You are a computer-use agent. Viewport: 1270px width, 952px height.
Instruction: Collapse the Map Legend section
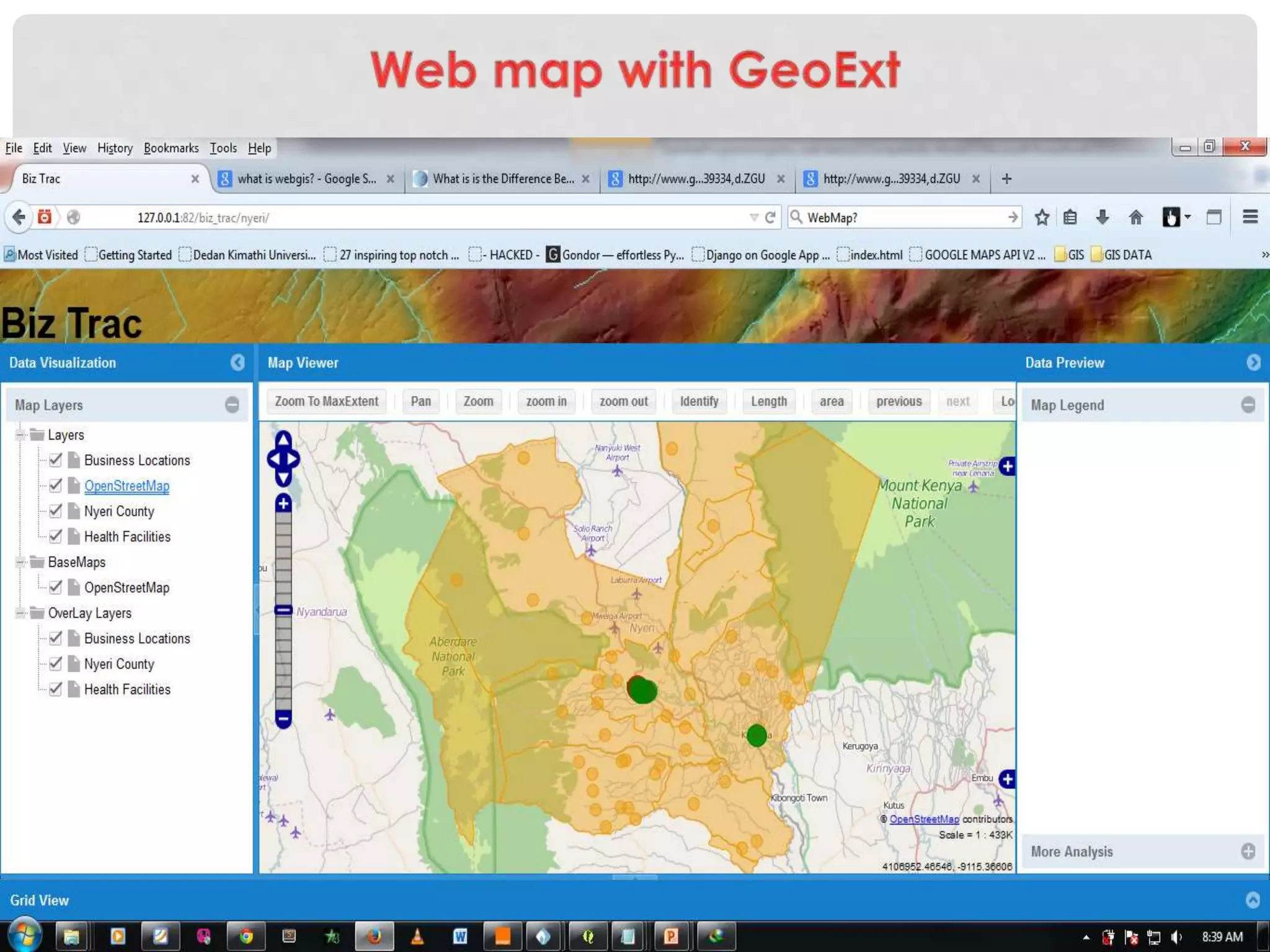click(1248, 405)
